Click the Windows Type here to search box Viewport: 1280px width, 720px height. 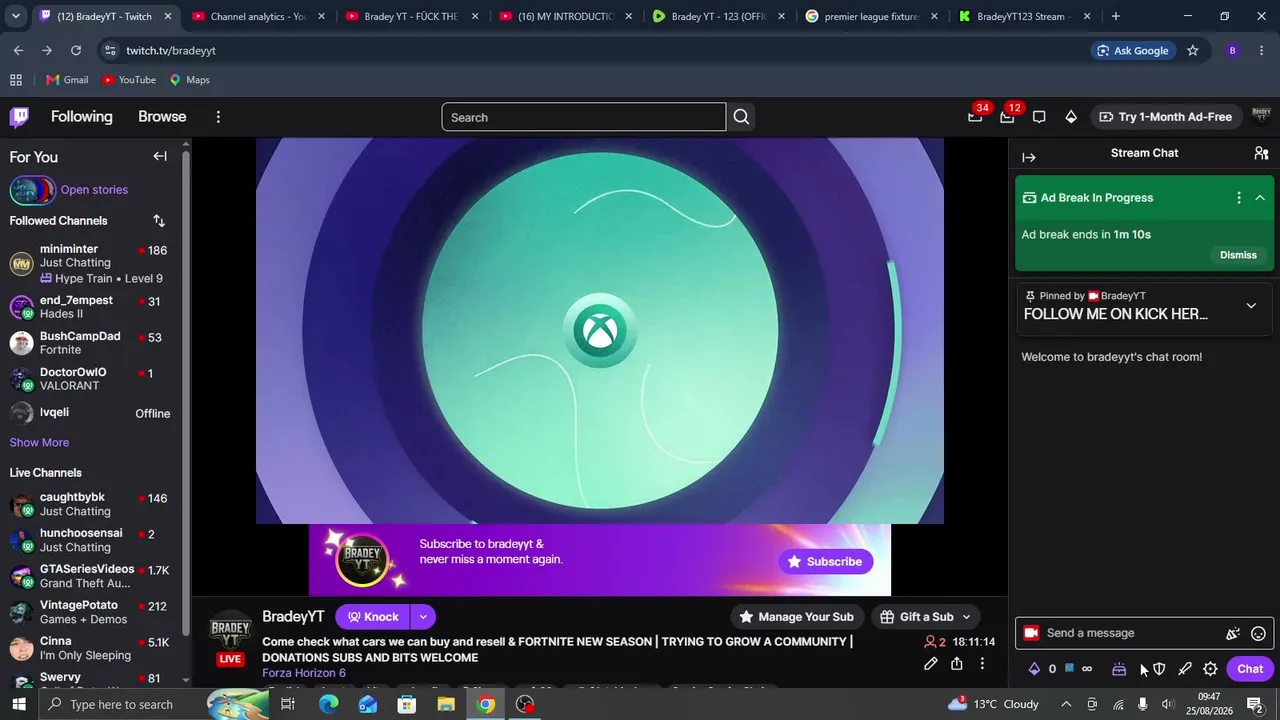click(121, 705)
